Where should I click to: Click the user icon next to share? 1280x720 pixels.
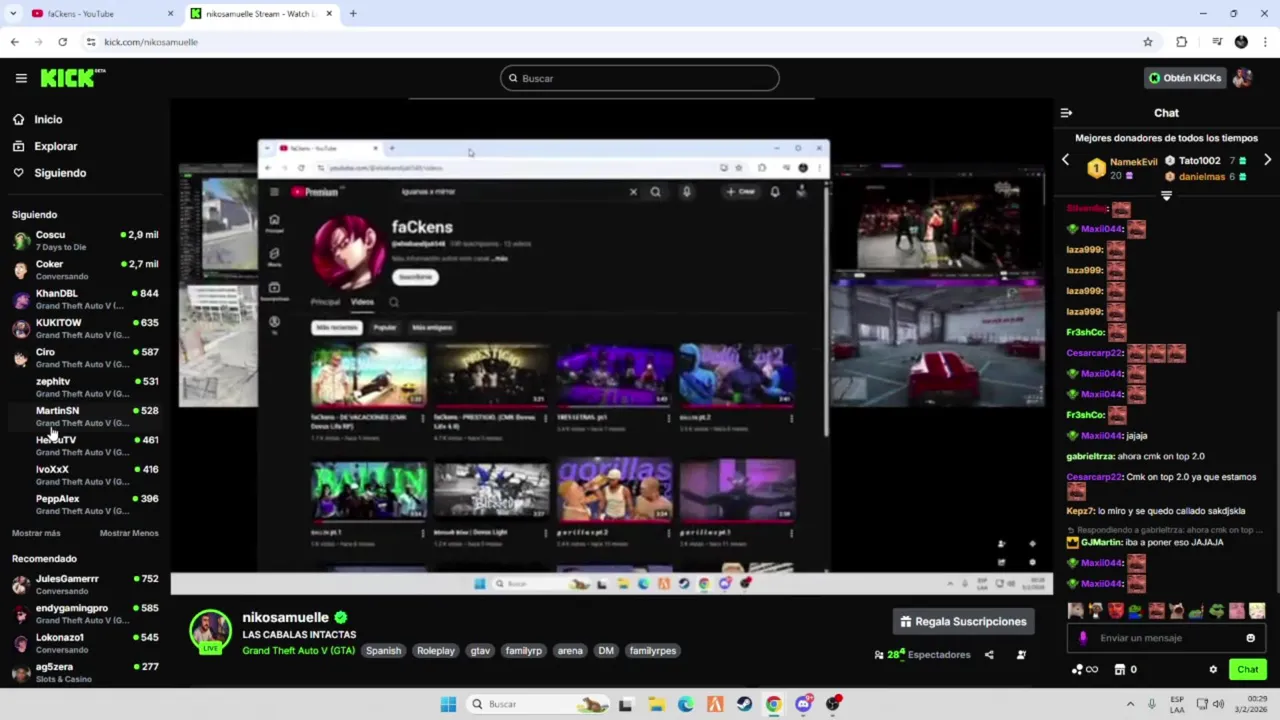(x=1021, y=655)
